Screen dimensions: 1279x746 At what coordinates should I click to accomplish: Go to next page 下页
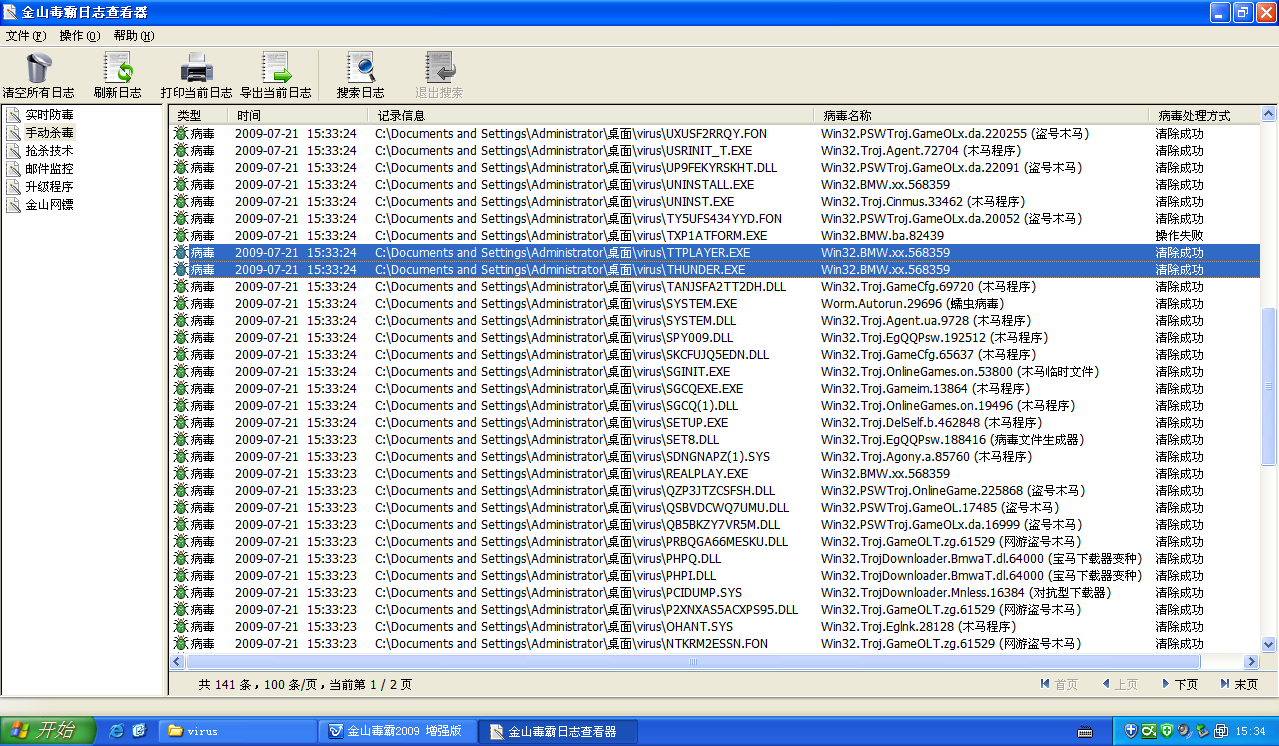(x=1180, y=685)
